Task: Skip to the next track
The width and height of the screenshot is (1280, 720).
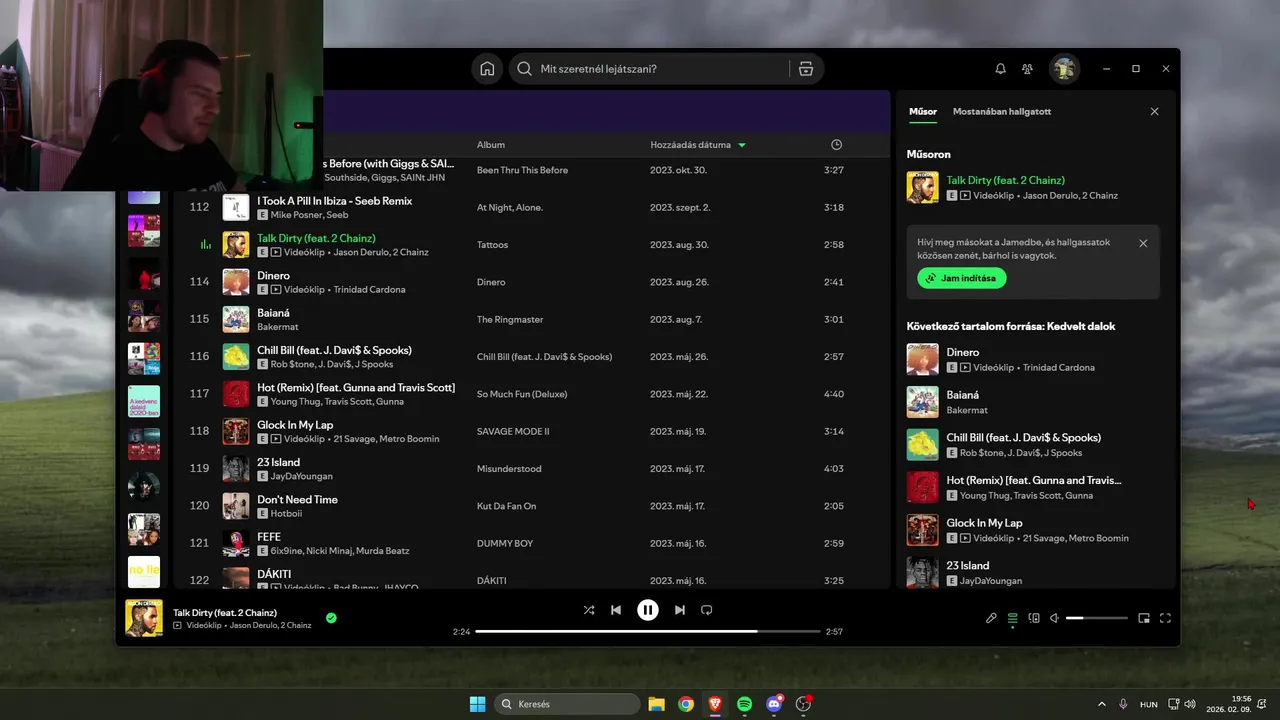Action: 680,610
